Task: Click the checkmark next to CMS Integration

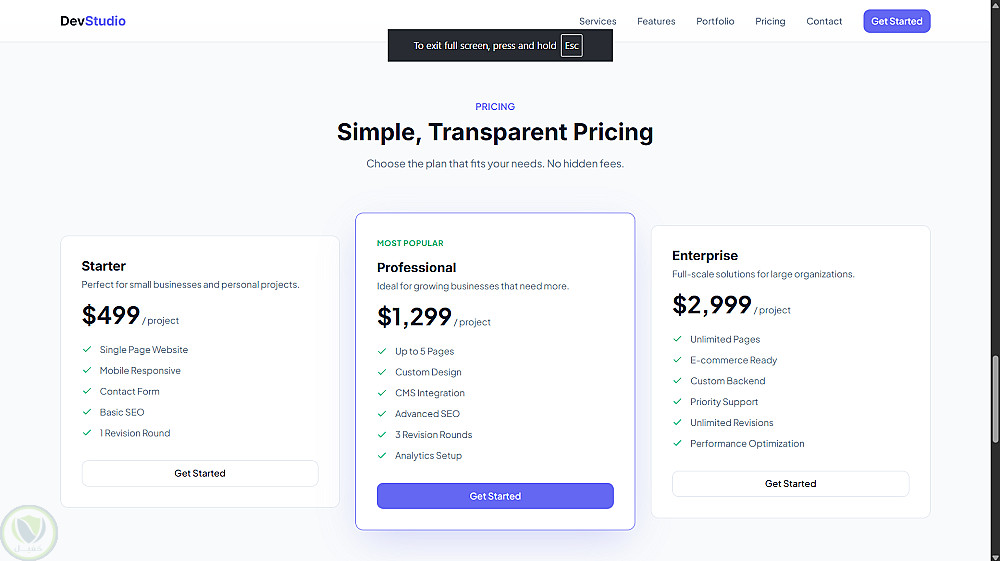Action: (382, 393)
